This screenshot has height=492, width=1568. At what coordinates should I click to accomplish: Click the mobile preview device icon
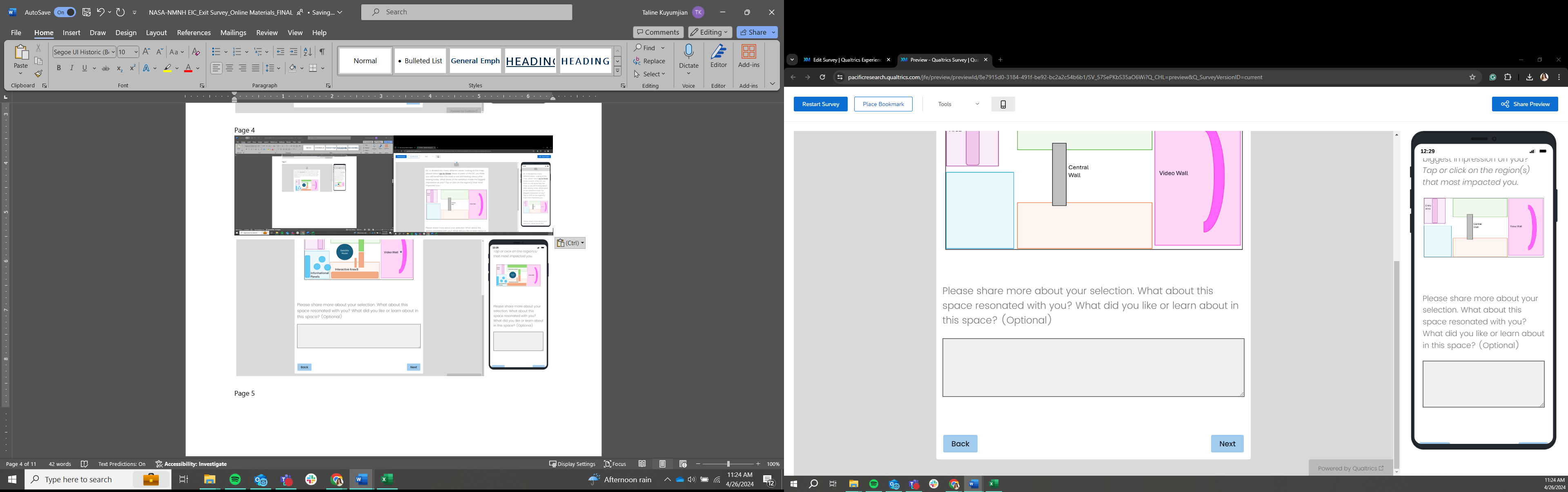(1002, 104)
